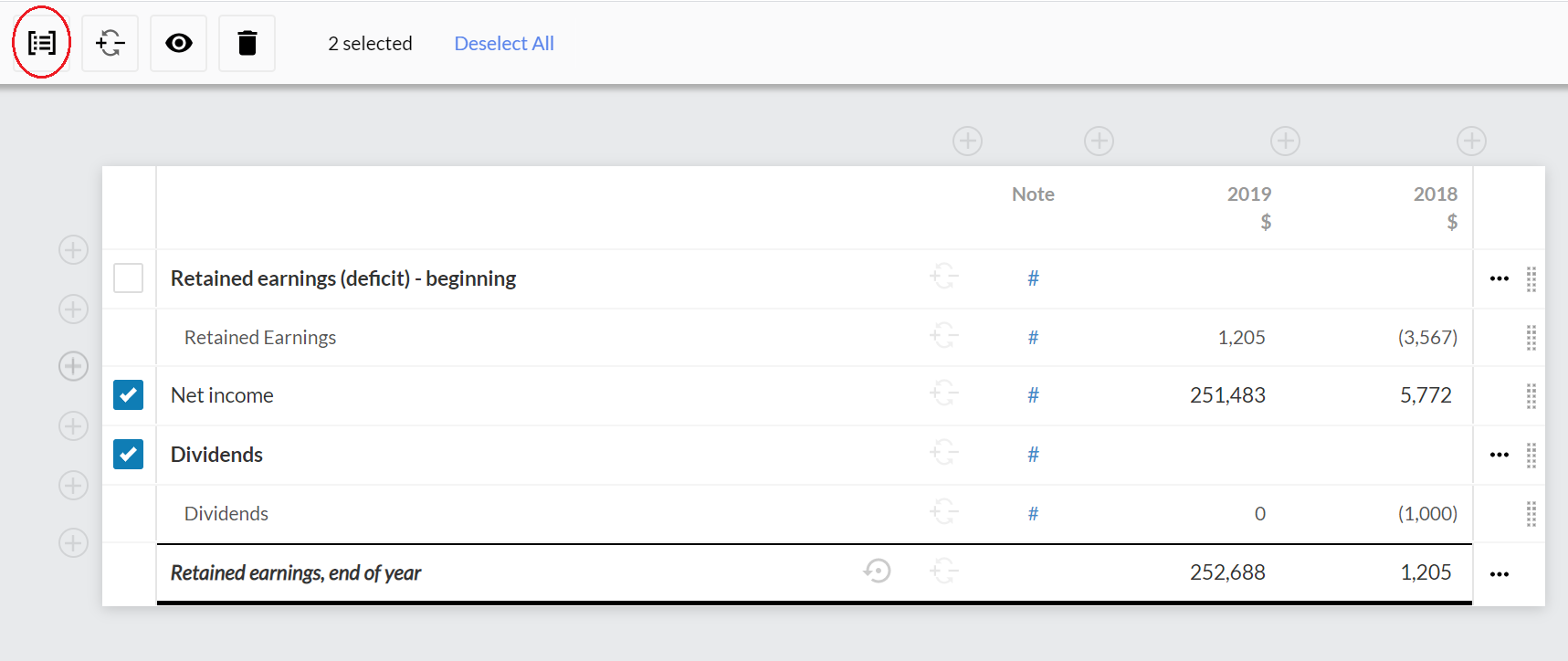
Task: Delete selected rows with the trash icon
Action: click(x=247, y=43)
